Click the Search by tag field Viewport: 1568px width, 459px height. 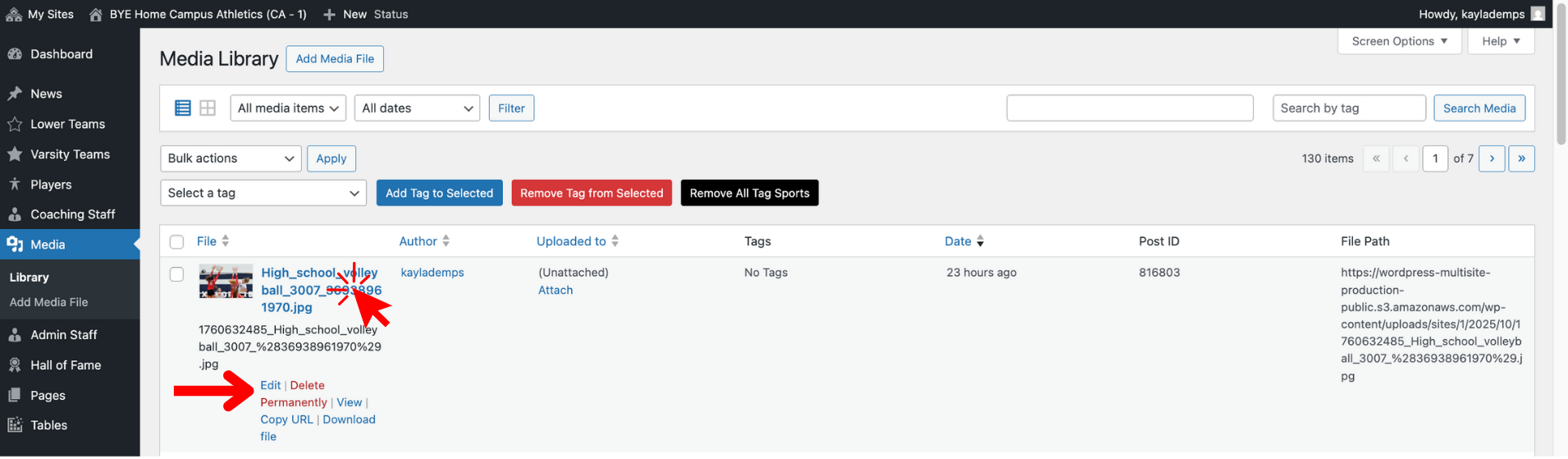pos(1348,108)
